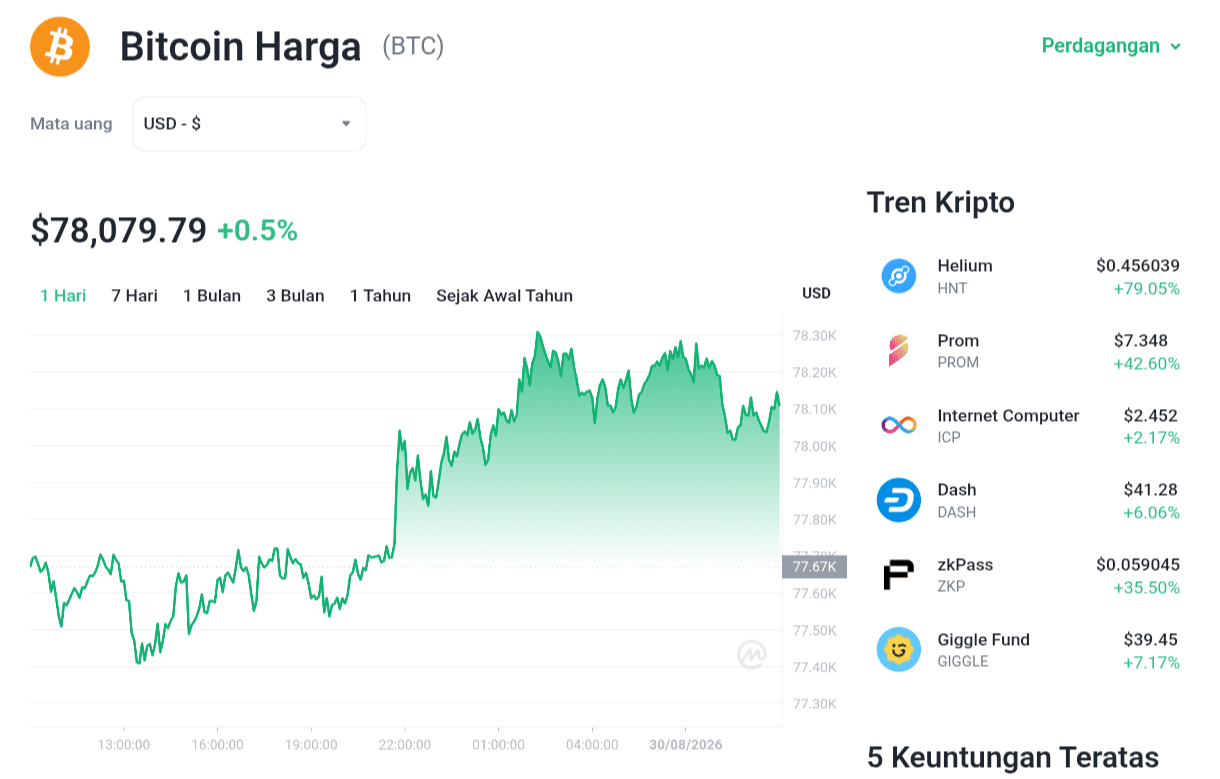The height and width of the screenshot is (779, 1220).
Task: Select the 1 Hari time range
Action: [63, 296]
